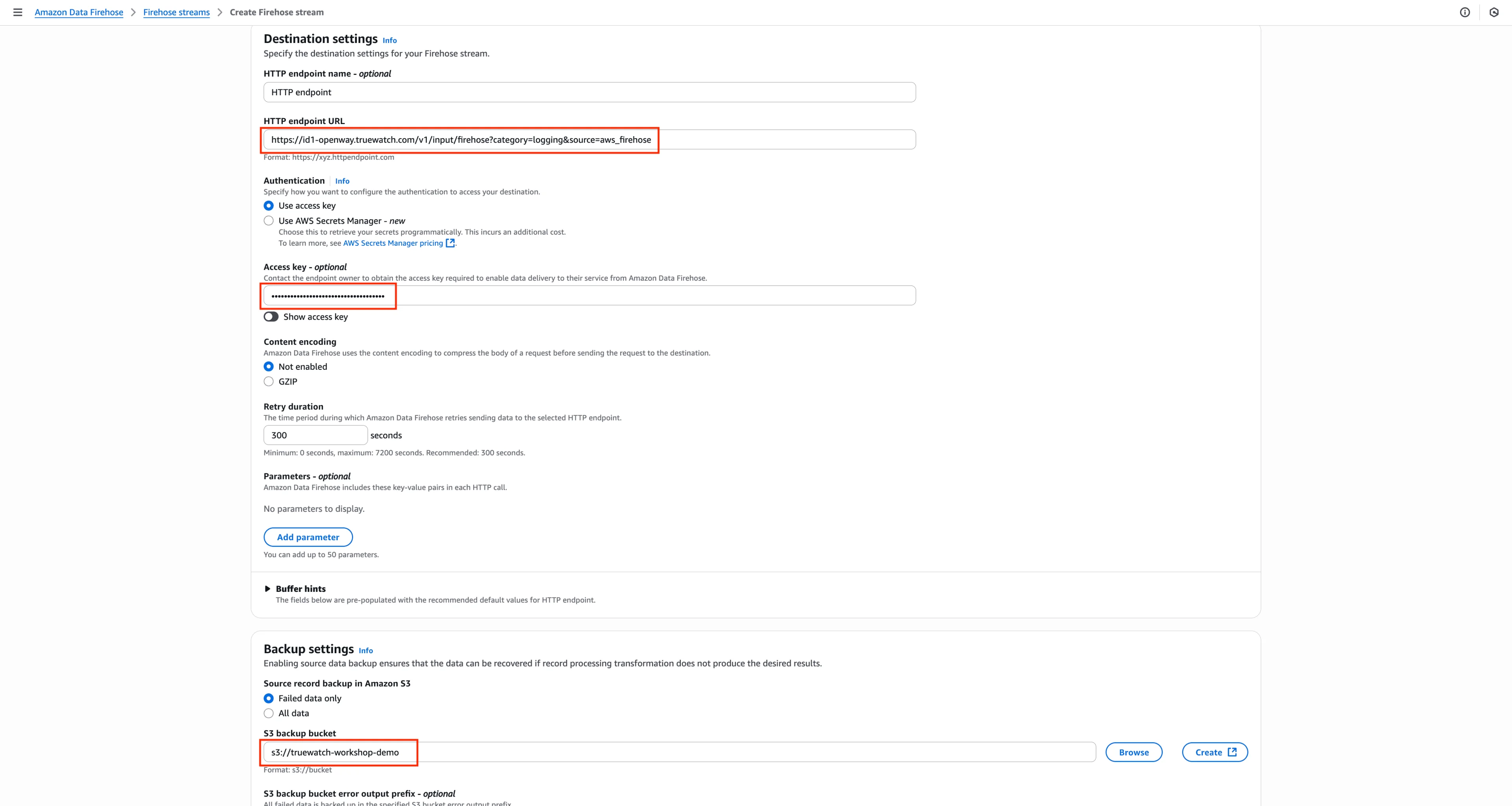Click the info circle icon in header
Image resolution: width=1512 pixels, height=806 pixels.
pyautogui.click(x=1464, y=12)
